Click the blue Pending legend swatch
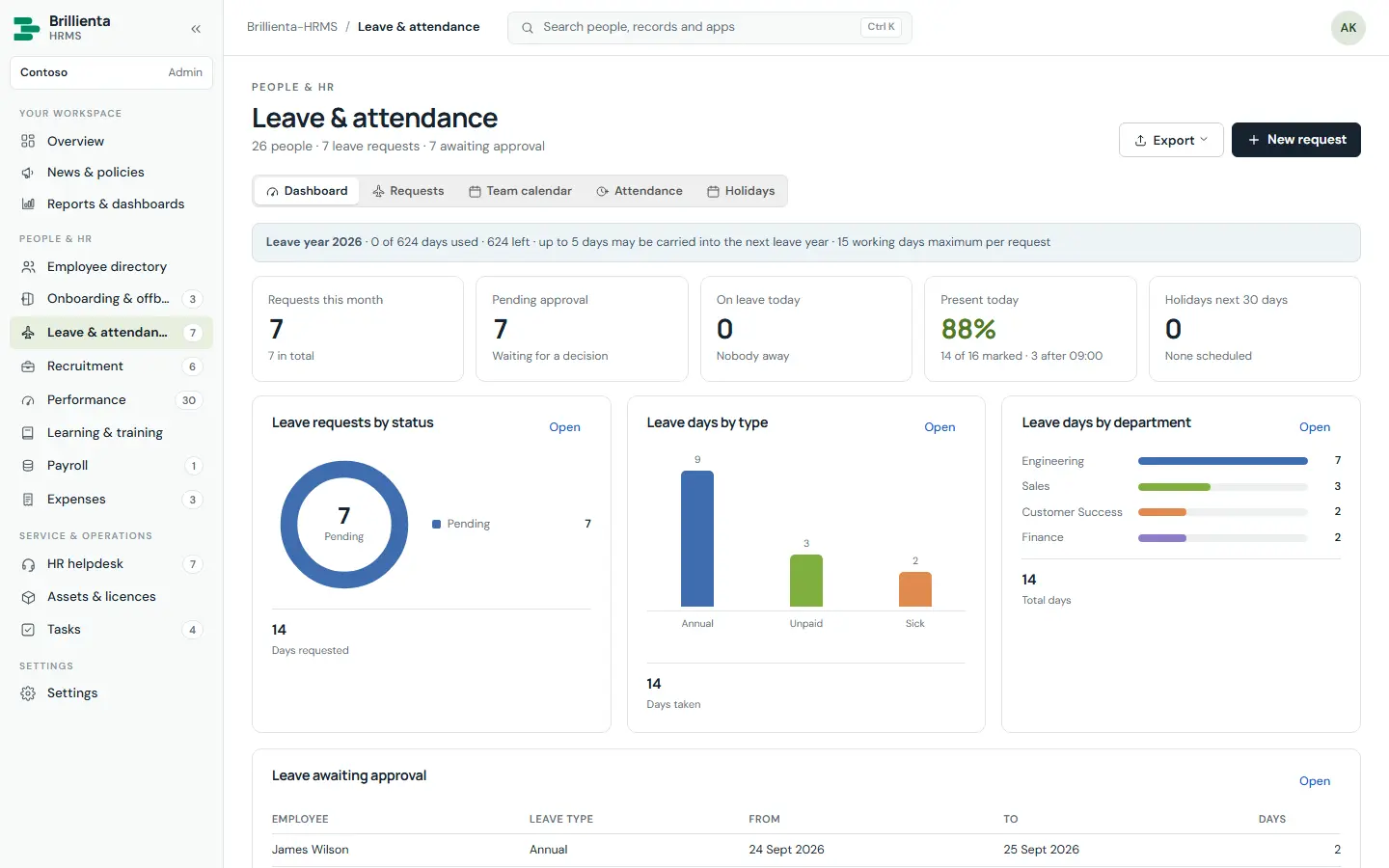This screenshot has width=1389, height=868. 437,525
